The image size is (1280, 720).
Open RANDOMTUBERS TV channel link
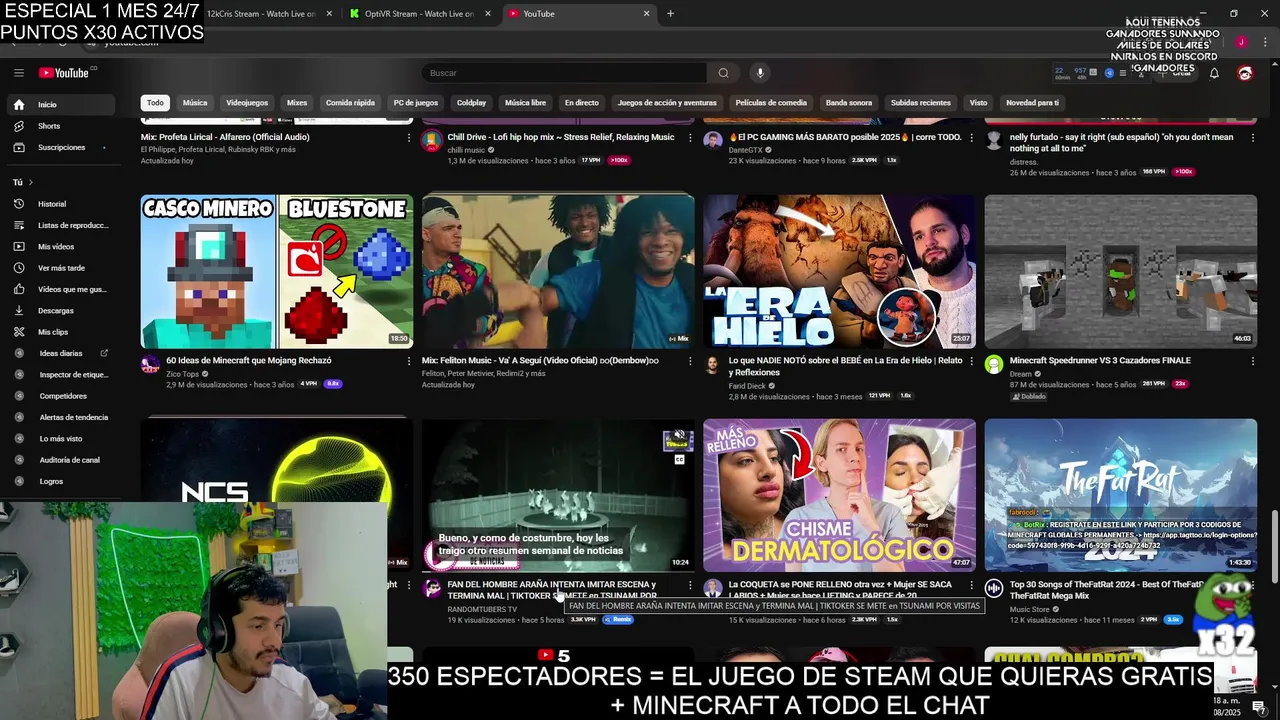coord(482,609)
